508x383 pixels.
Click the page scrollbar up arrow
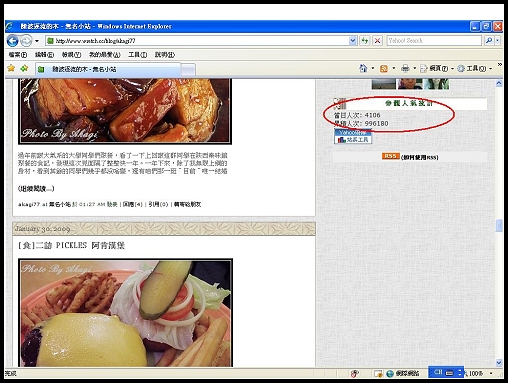point(499,83)
